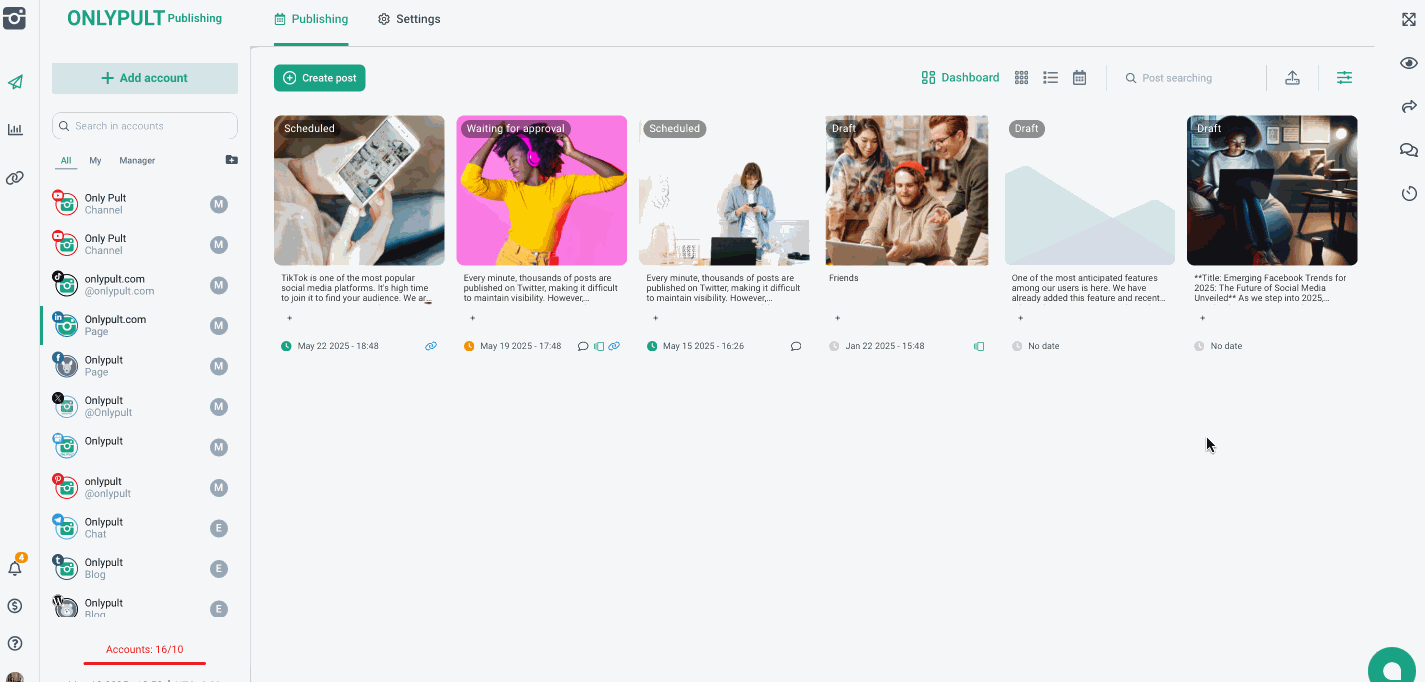Screen dimensions: 1425x682
Task: Switch to calendar view icon
Action: click(1079, 78)
